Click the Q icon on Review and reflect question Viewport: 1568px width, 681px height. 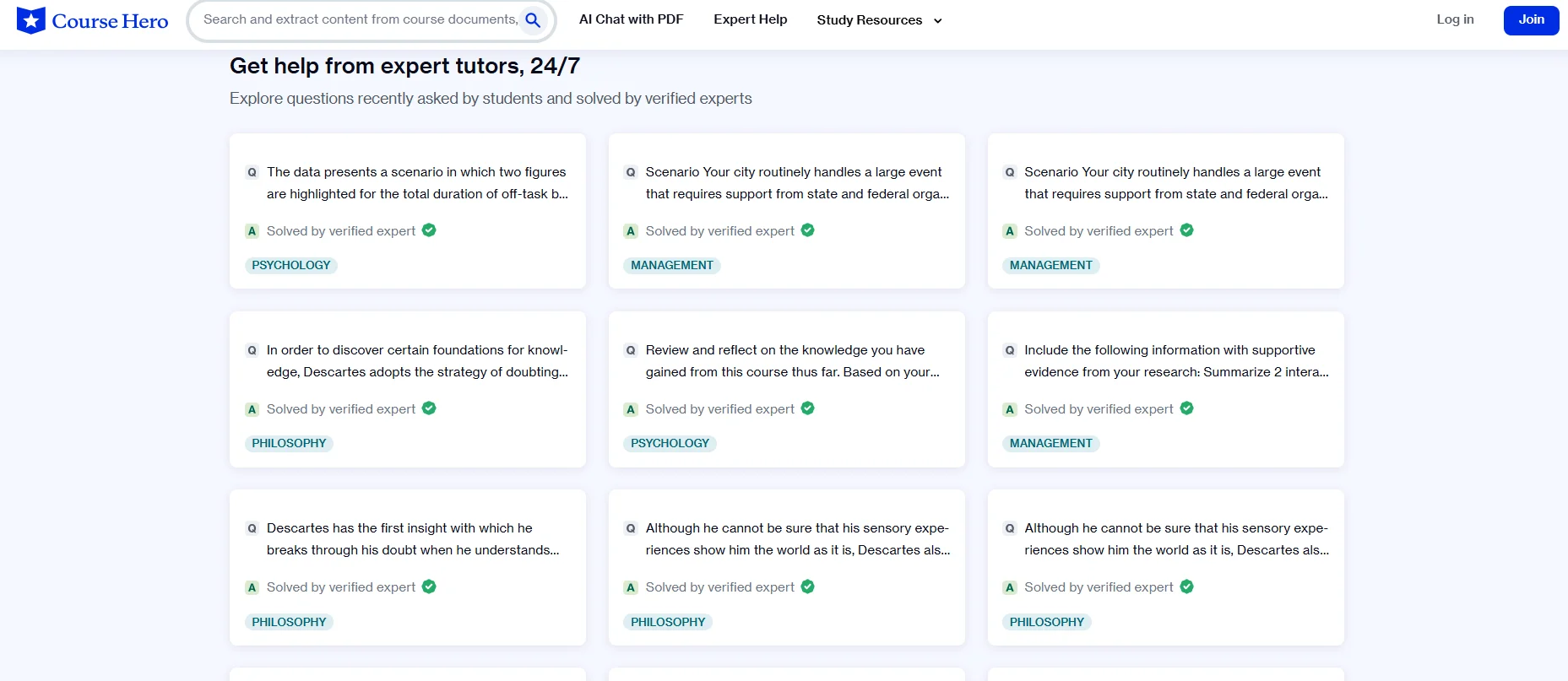click(x=631, y=350)
